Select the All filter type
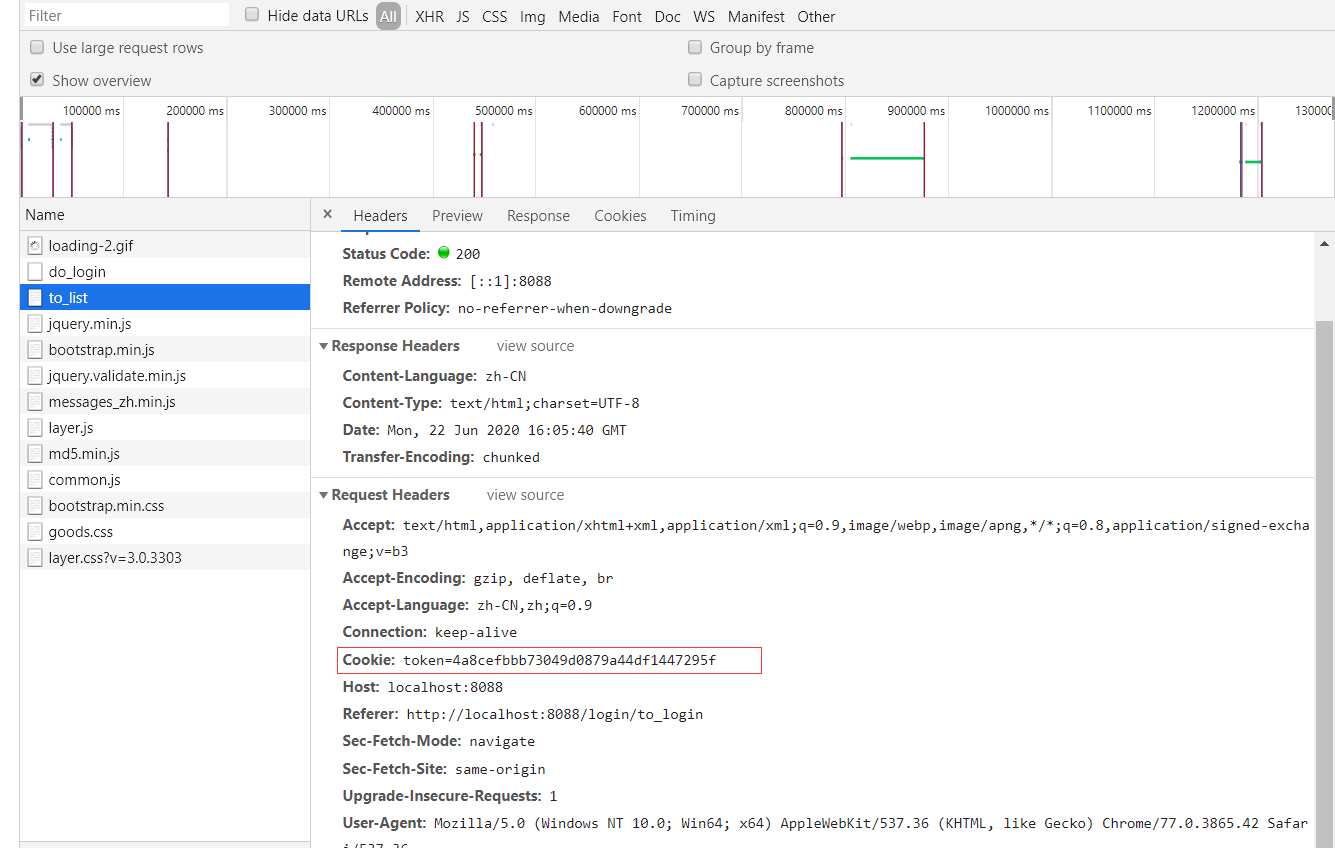 (x=388, y=16)
